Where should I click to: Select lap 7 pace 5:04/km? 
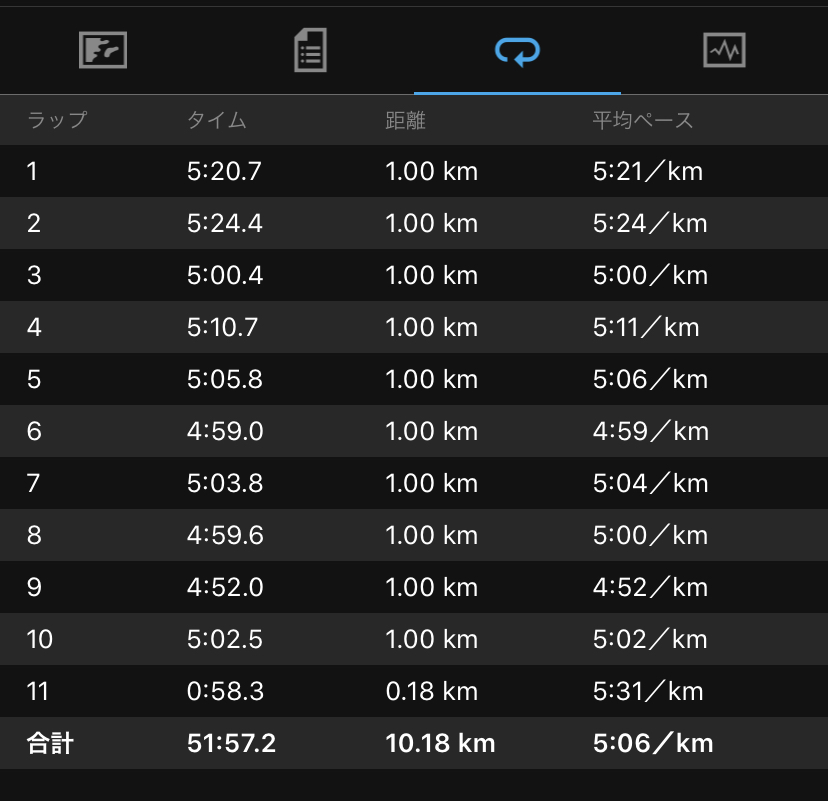tap(650, 483)
